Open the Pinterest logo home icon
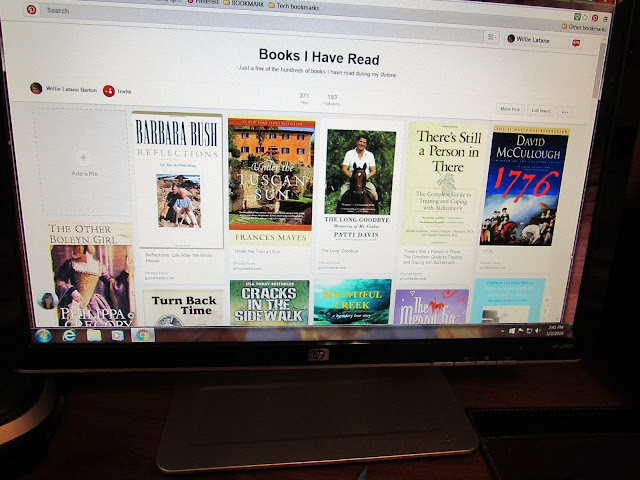 pyautogui.click(x=31, y=9)
